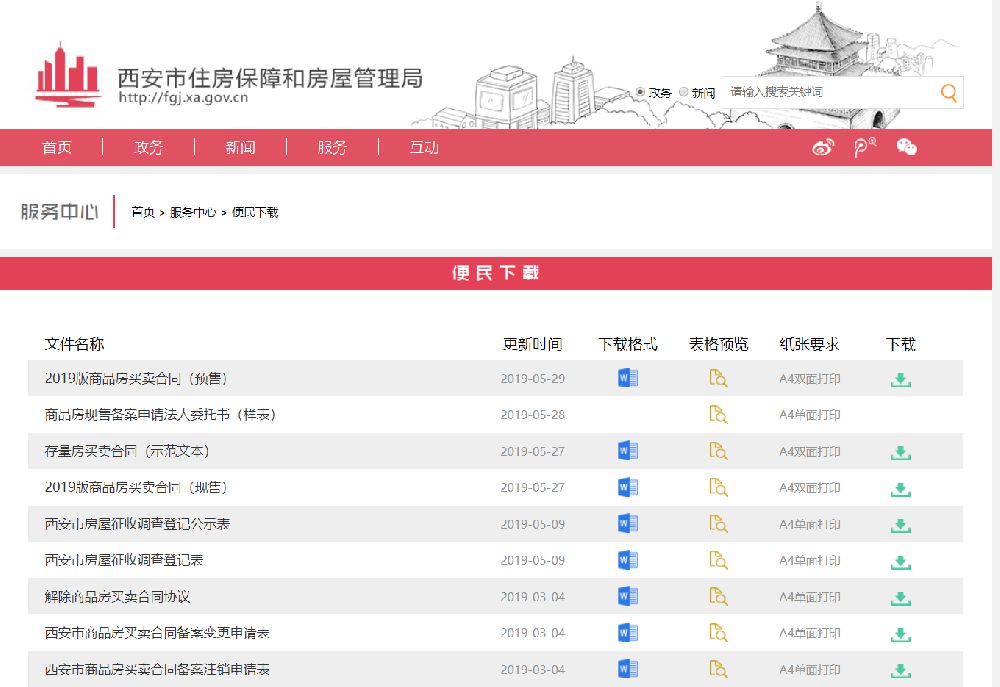Click the icon between Weibo and WeChat

[x=864, y=147]
